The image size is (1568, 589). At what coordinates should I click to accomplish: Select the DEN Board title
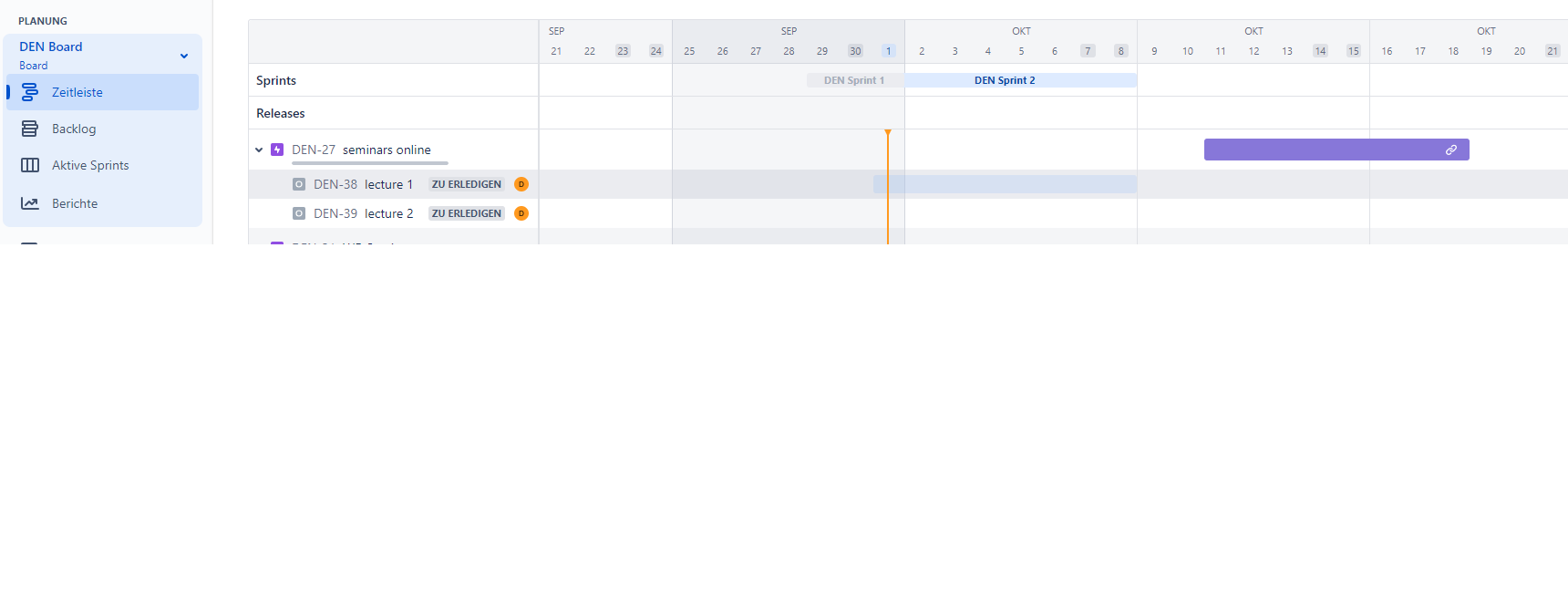pyautogui.click(x=51, y=46)
